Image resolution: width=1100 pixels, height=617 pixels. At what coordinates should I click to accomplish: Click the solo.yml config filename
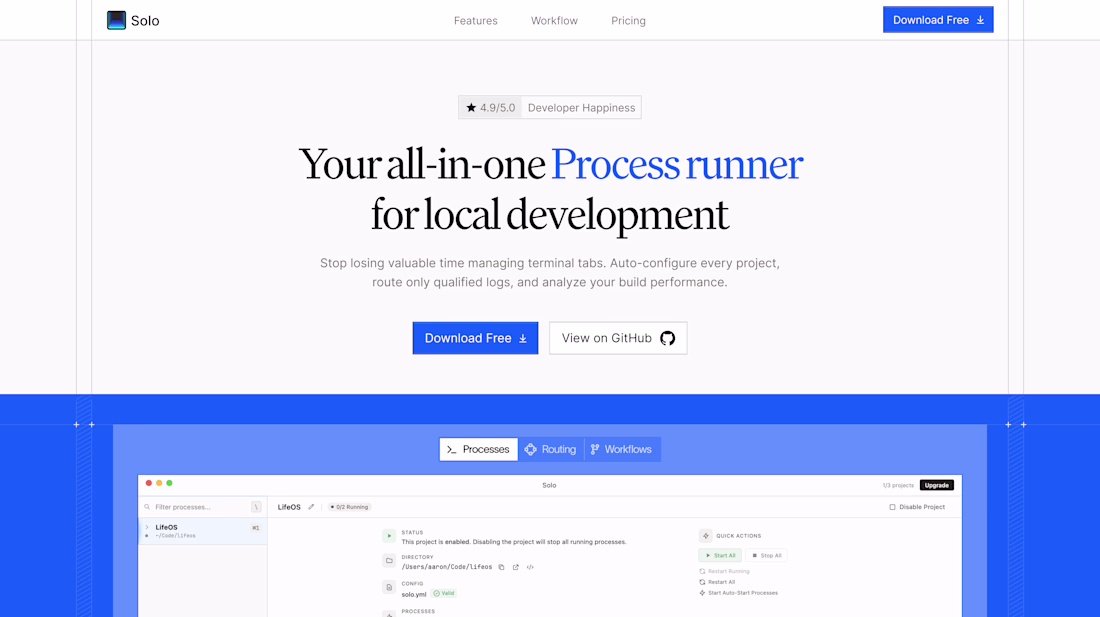point(414,594)
